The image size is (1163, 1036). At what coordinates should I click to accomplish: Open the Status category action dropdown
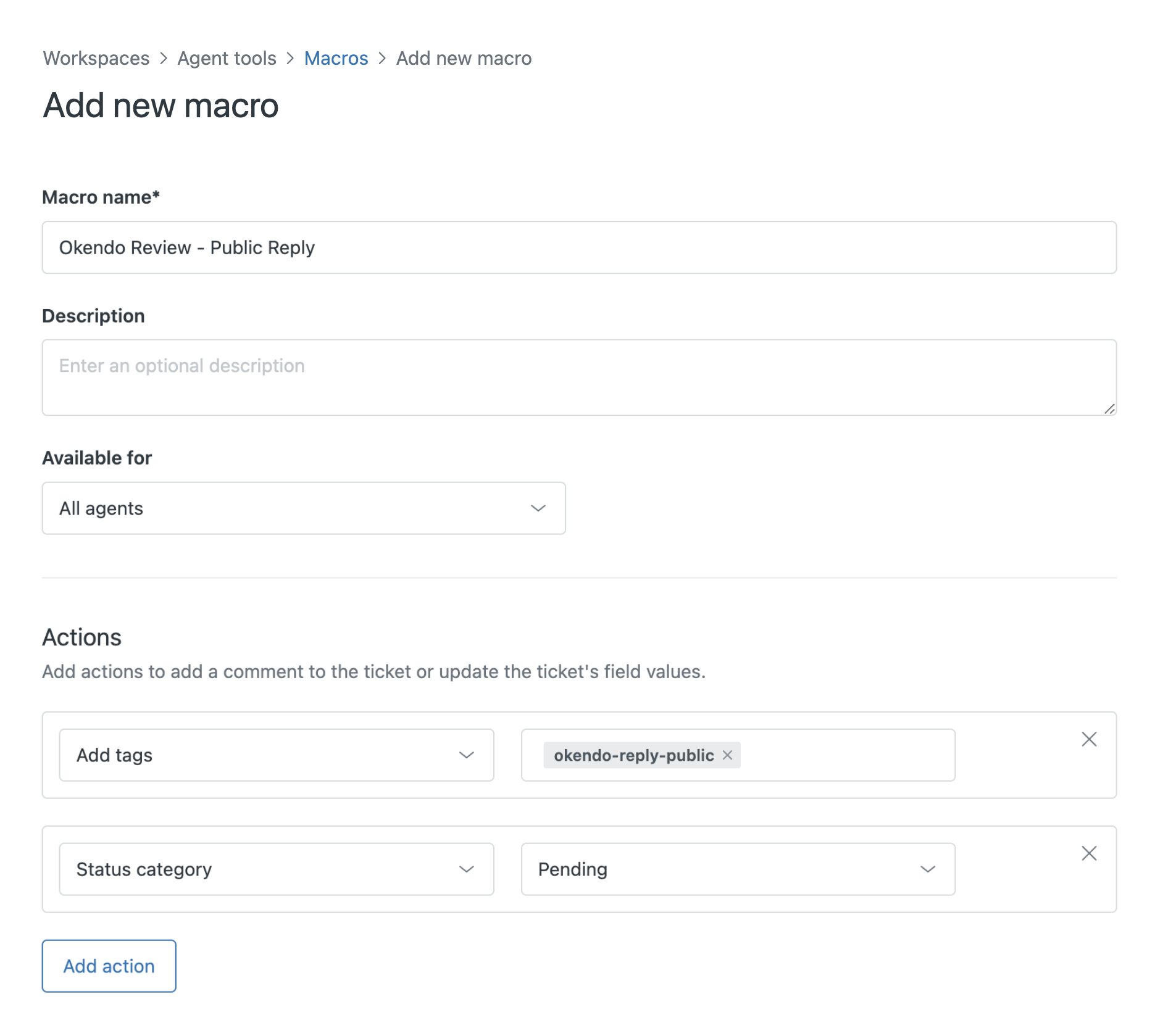tap(277, 869)
